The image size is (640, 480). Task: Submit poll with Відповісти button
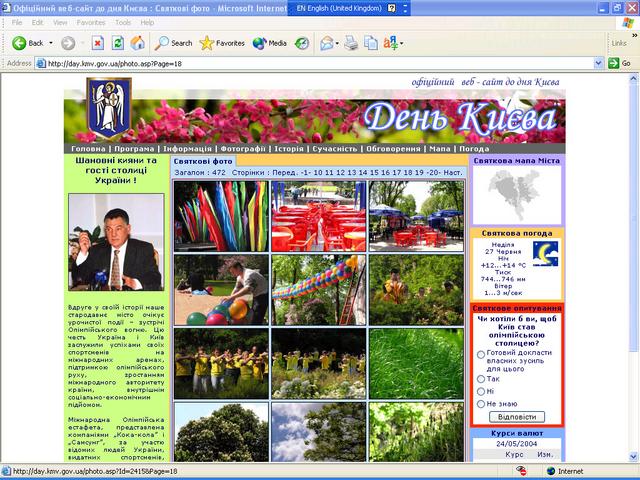click(517, 417)
